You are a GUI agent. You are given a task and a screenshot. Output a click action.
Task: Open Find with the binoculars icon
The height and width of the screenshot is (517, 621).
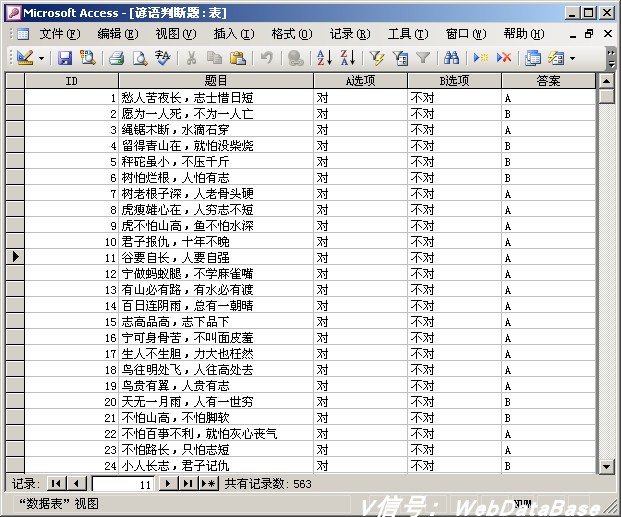pyautogui.click(x=451, y=58)
